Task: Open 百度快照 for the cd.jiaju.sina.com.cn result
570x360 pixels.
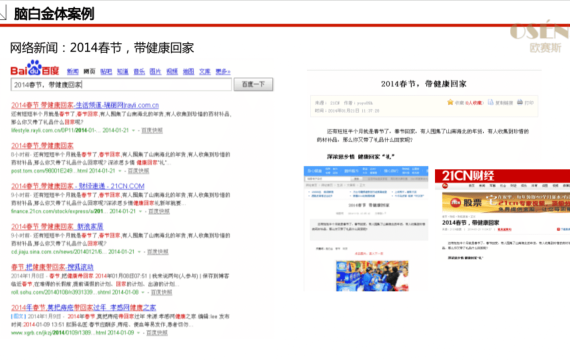Action: 158,252
